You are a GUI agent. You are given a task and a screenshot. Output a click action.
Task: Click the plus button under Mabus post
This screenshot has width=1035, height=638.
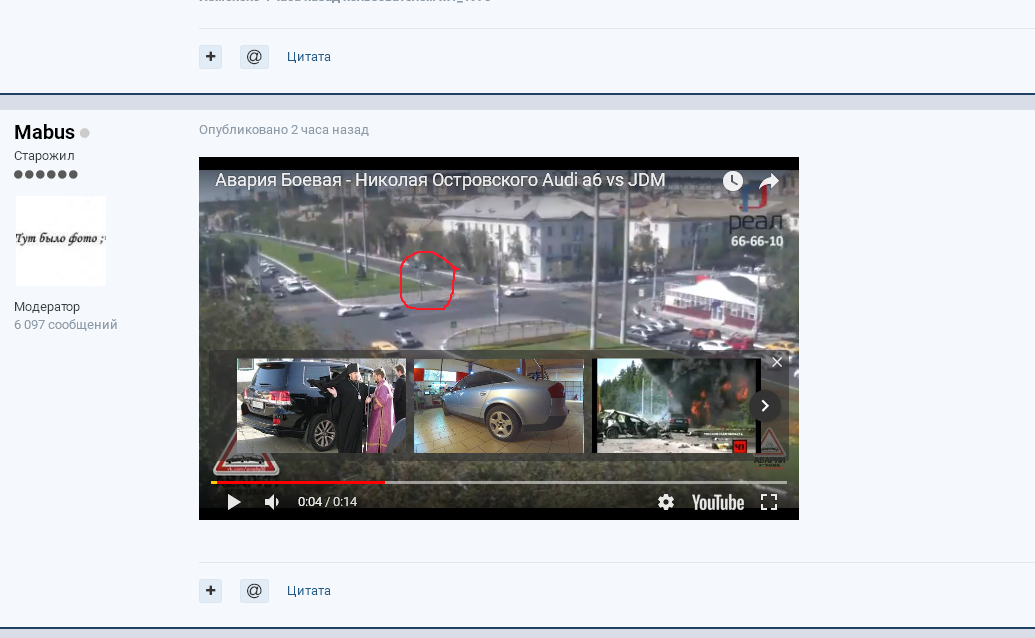211,590
